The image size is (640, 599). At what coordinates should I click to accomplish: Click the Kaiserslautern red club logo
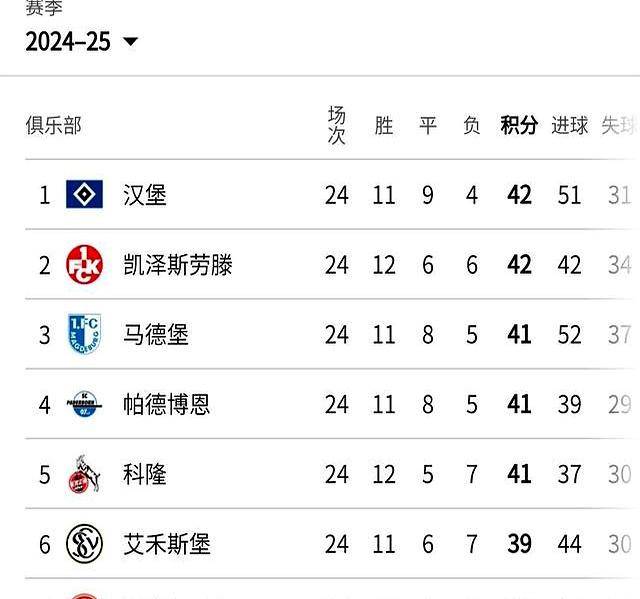tap(84, 265)
